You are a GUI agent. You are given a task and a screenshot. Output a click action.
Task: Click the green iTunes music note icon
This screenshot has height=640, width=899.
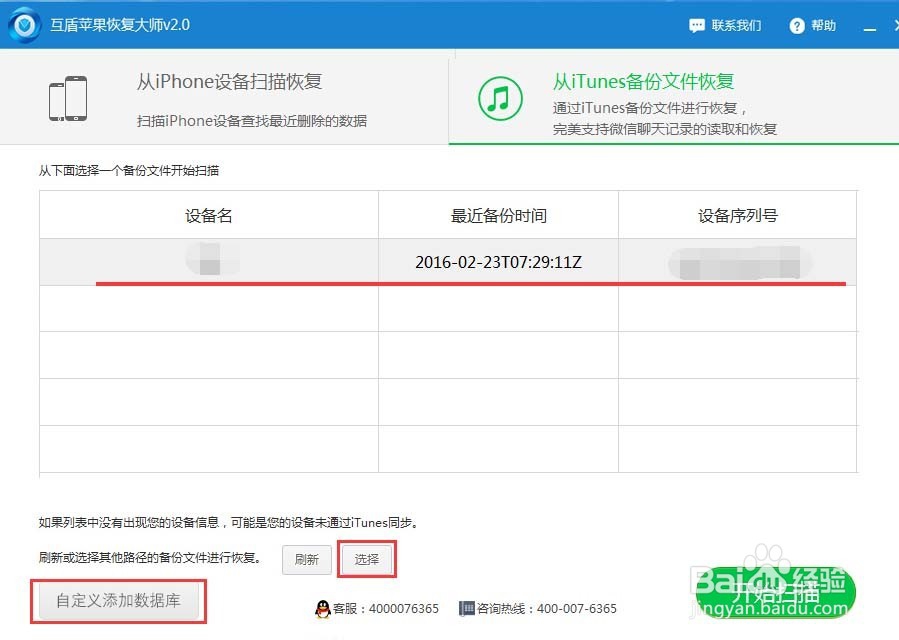pyautogui.click(x=500, y=99)
